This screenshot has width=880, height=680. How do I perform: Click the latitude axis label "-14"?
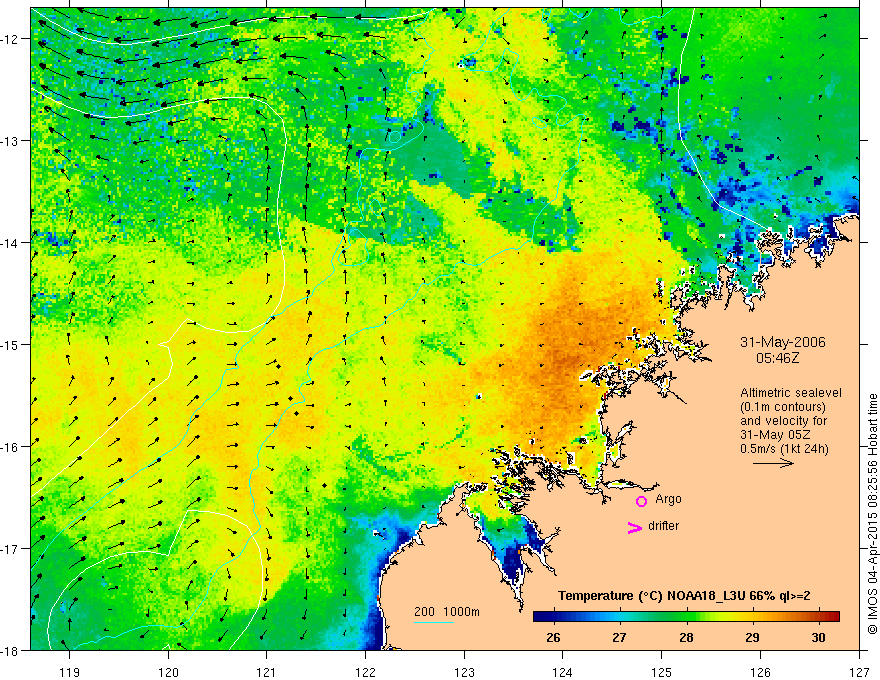point(11,243)
